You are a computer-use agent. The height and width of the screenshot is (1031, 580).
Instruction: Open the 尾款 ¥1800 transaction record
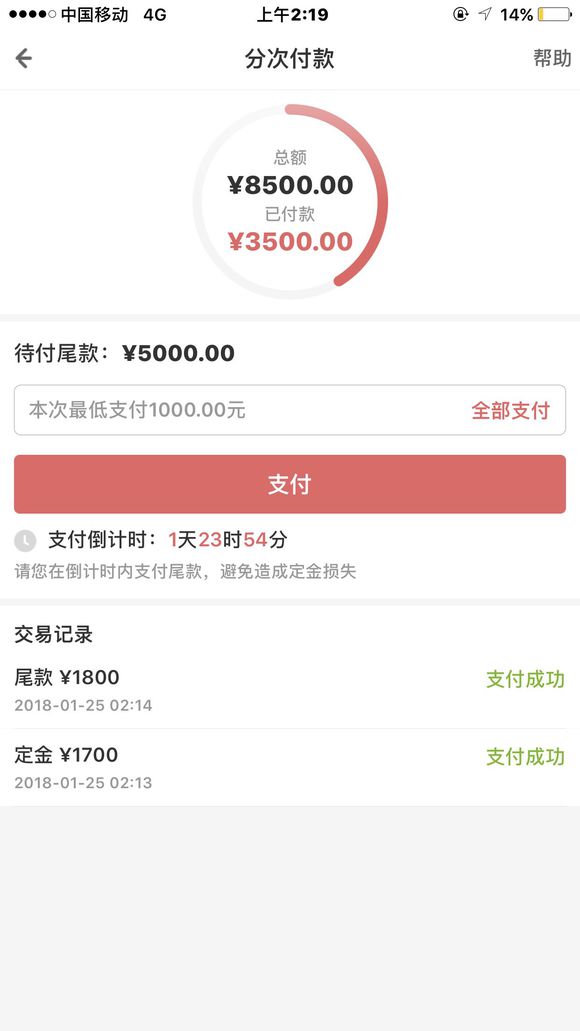290,690
